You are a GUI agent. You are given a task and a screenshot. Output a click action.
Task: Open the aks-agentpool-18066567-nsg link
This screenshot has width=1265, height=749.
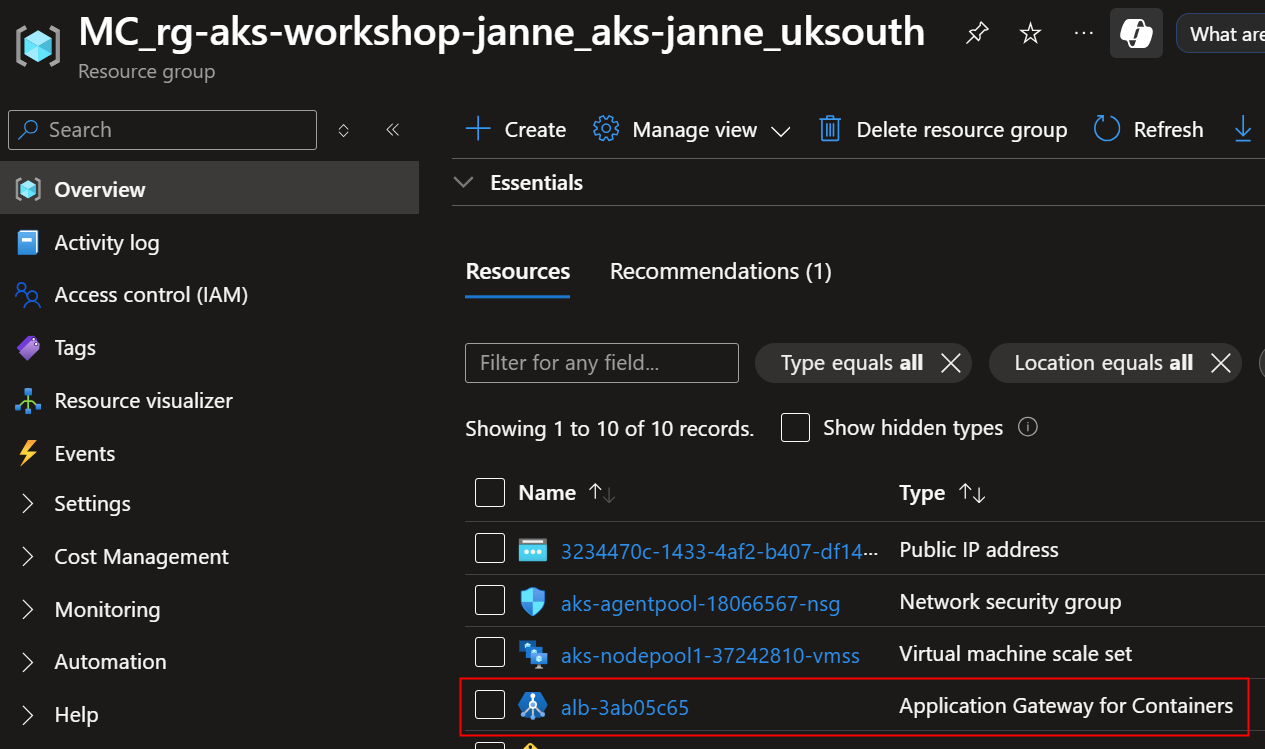[700, 603]
